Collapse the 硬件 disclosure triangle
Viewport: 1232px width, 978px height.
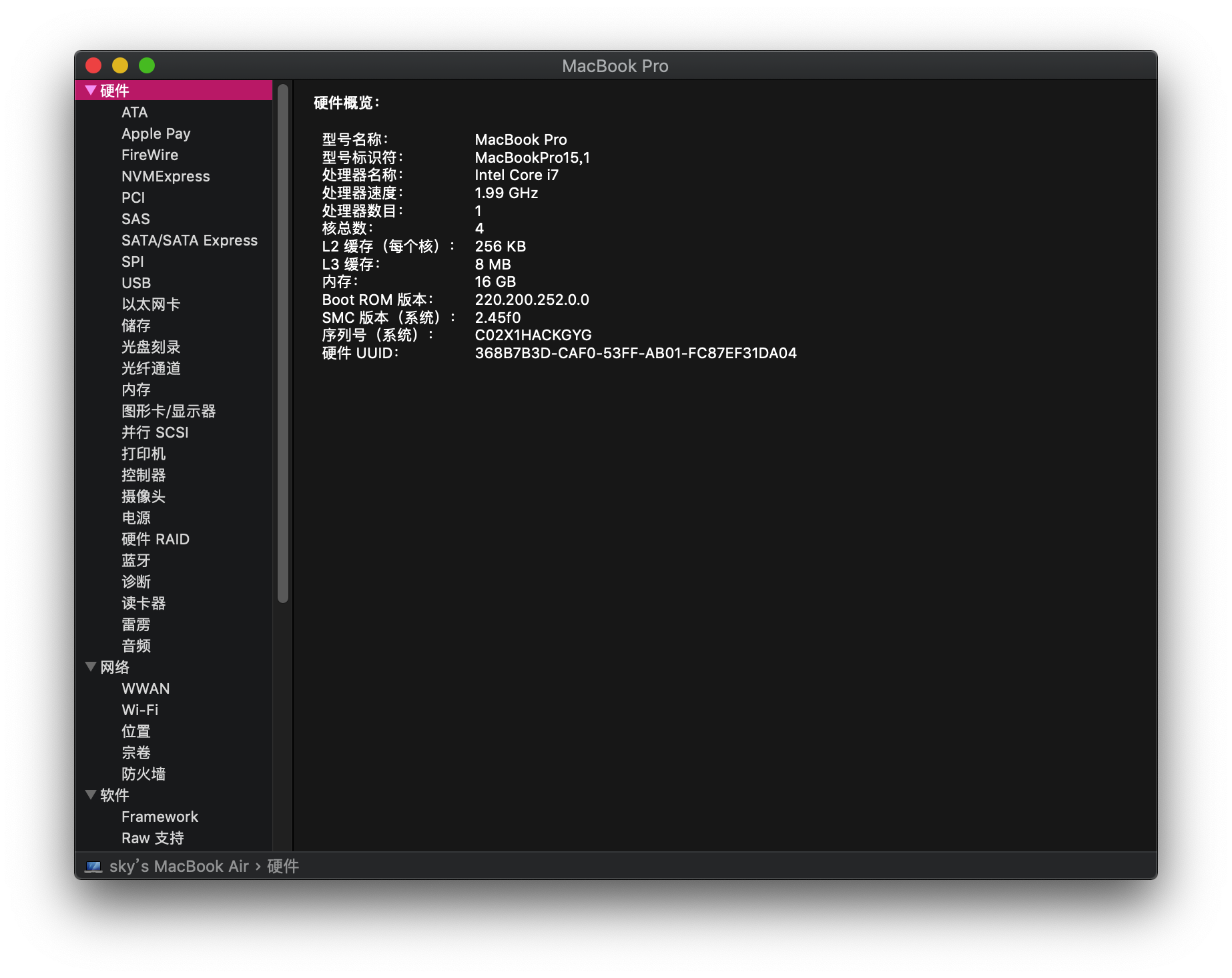pos(91,90)
